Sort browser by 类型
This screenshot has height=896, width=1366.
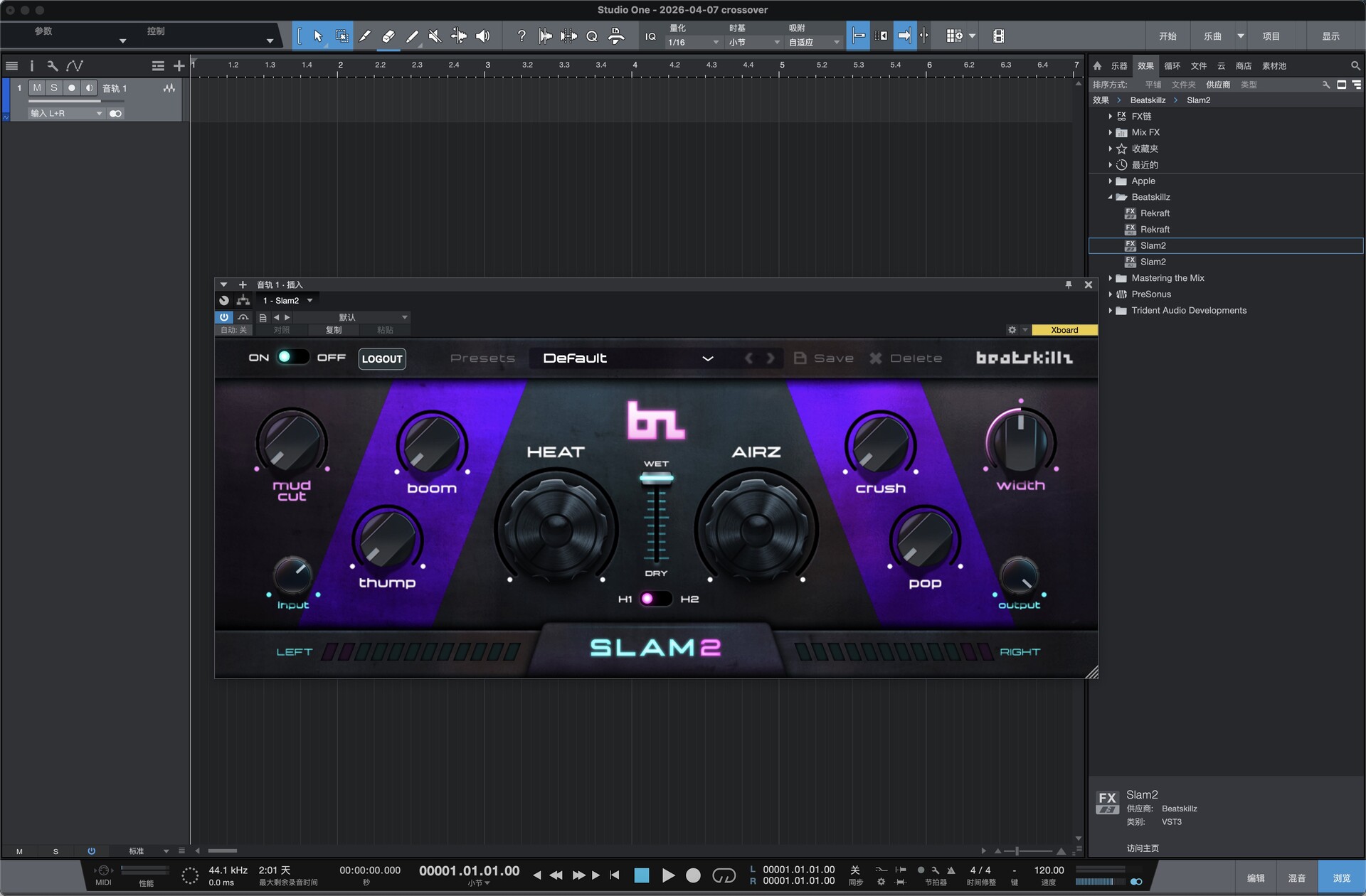coord(1249,85)
